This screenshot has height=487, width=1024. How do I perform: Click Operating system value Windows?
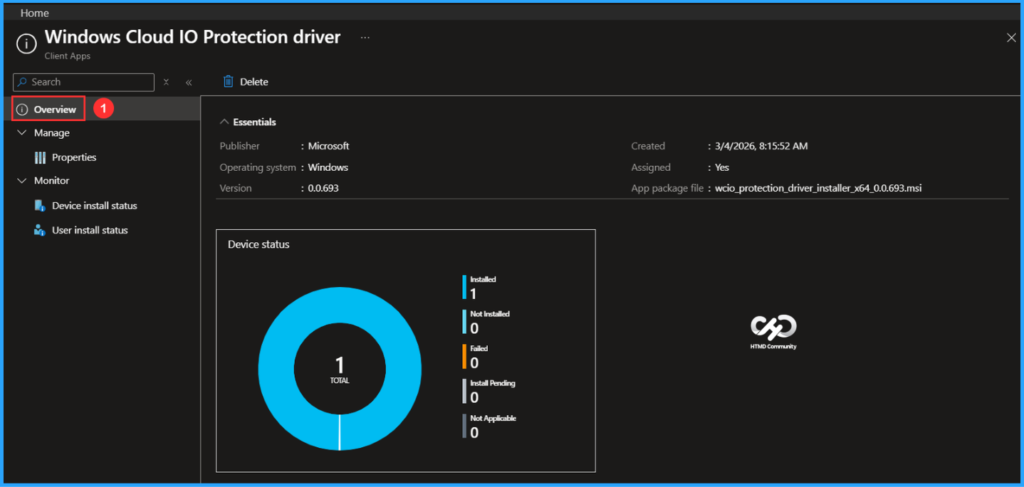click(328, 167)
